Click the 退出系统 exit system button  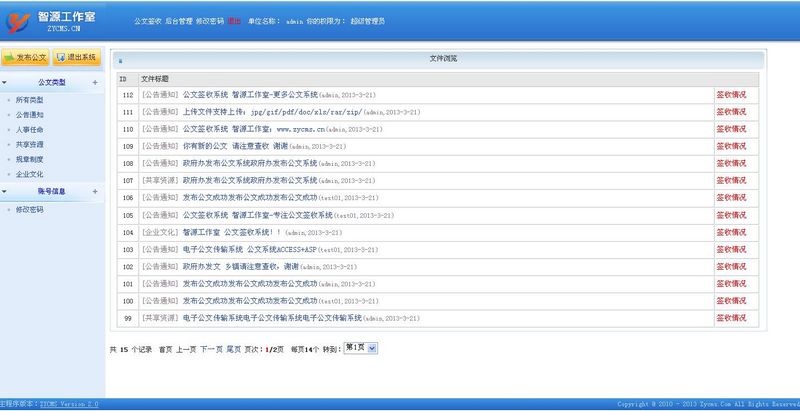tap(77, 58)
